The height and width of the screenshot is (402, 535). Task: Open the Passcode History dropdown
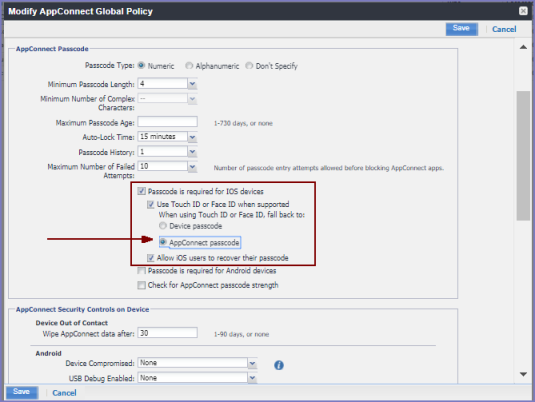point(192,152)
